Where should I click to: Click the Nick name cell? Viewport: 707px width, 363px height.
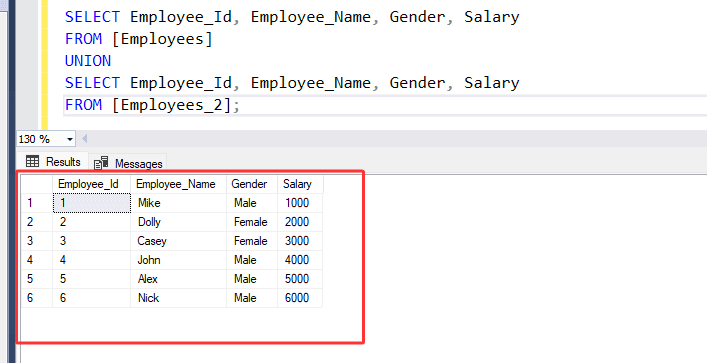point(179,298)
